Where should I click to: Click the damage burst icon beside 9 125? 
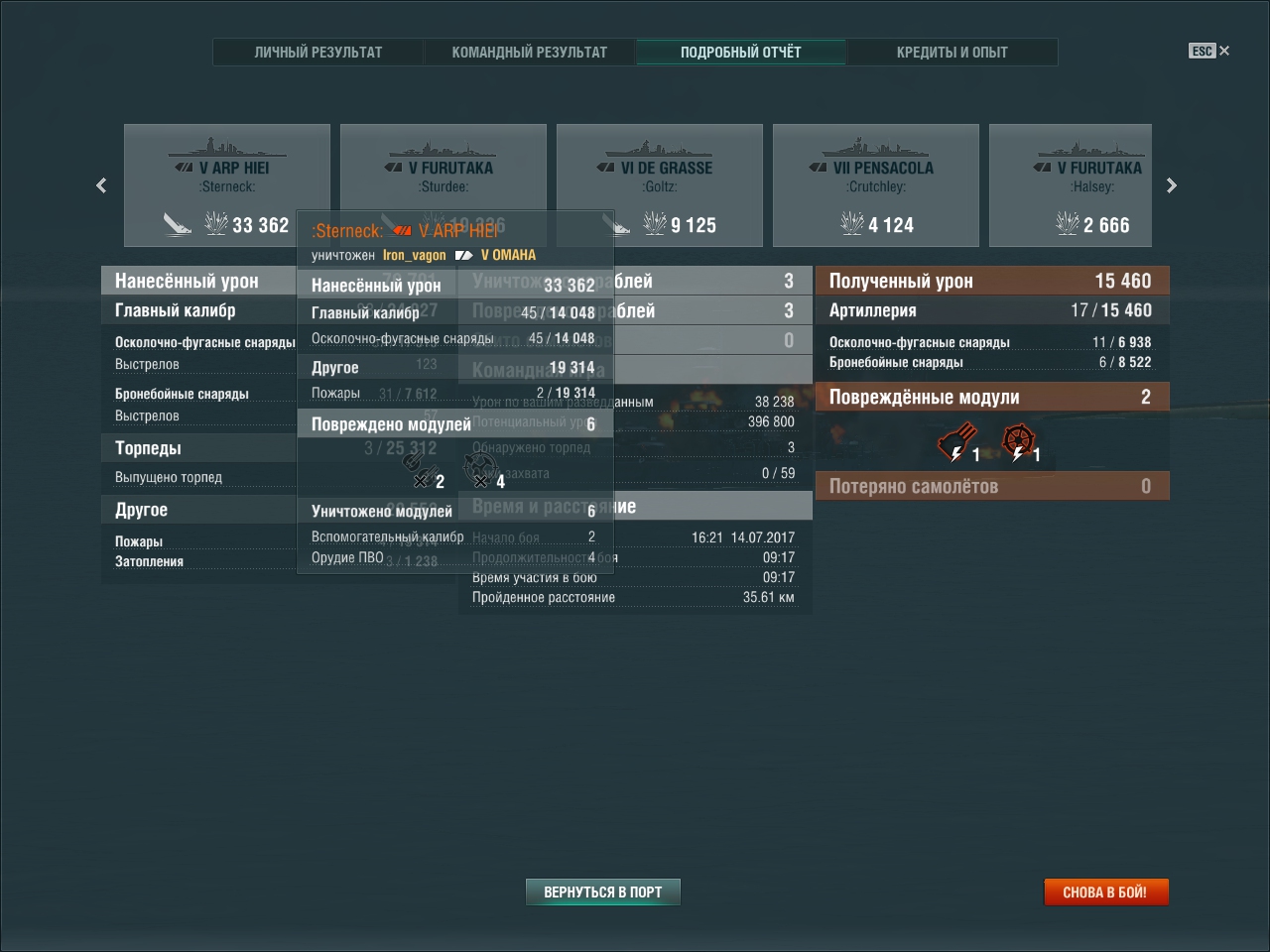tap(654, 224)
